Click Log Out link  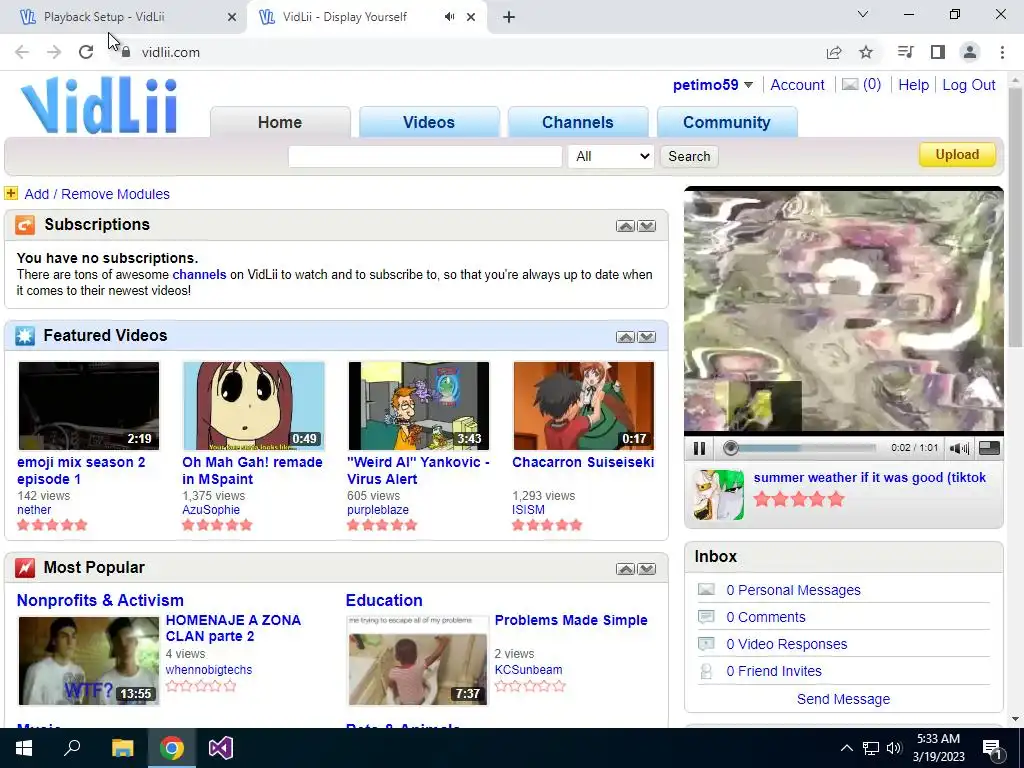pyautogui.click(x=968, y=85)
